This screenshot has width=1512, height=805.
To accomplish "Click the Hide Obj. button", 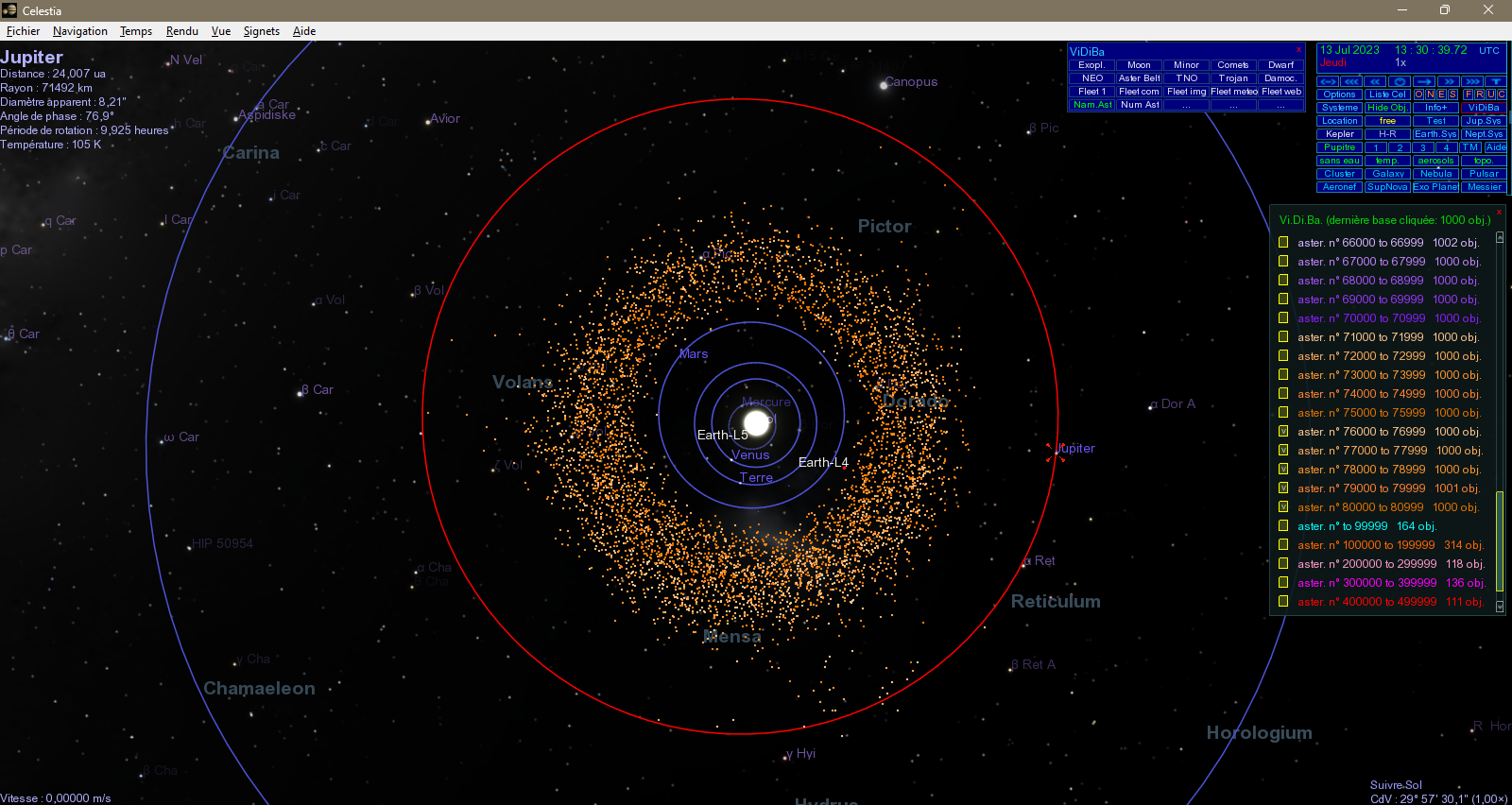I will [x=1387, y=108].
